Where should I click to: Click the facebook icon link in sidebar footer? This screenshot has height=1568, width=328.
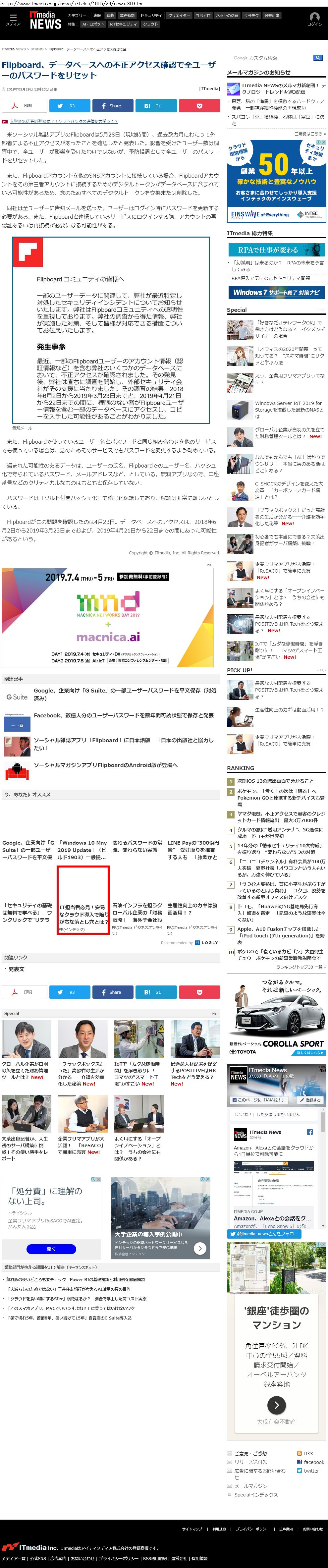[300, 1462]
